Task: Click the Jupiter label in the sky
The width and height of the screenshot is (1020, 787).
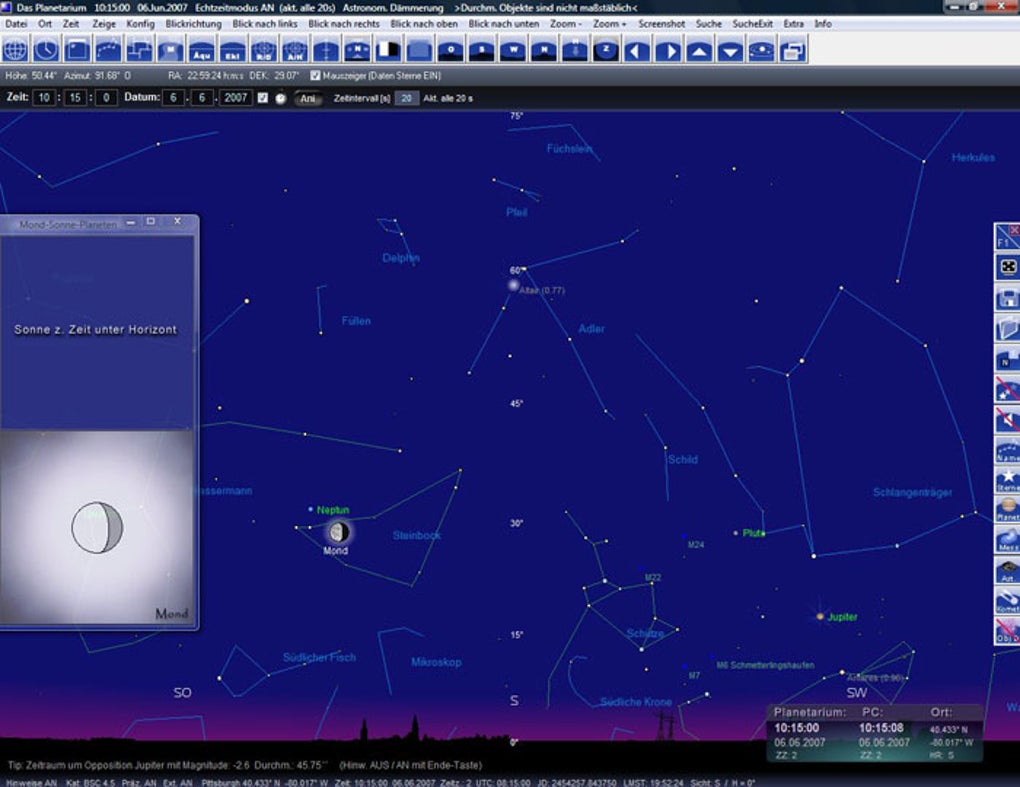Action: coord(842,617)
